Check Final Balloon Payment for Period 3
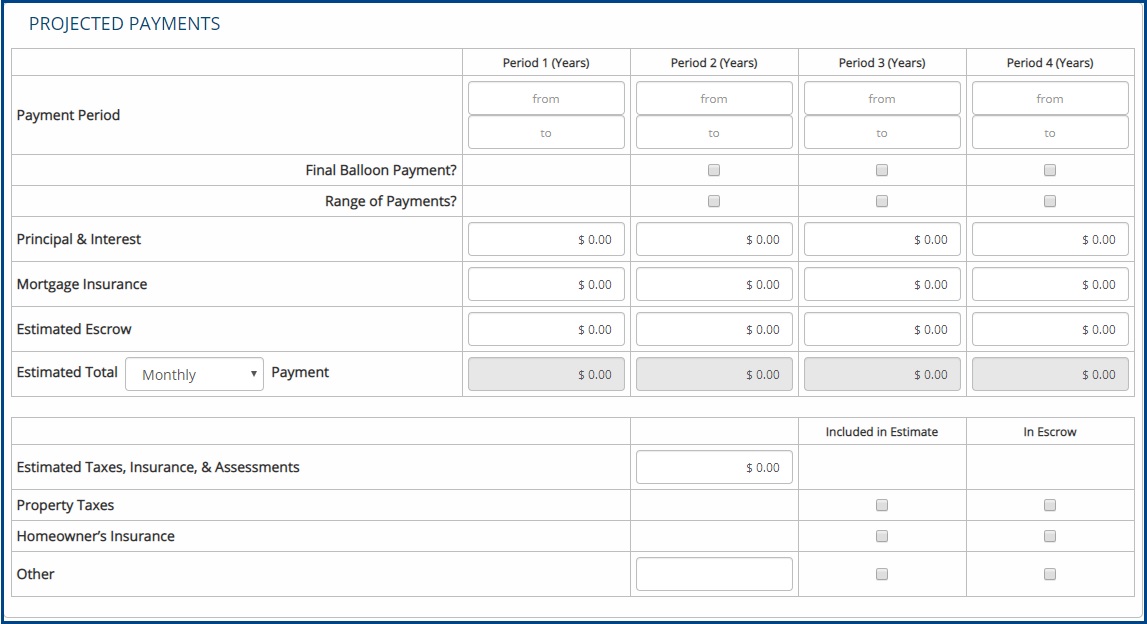The image size is (1147, 624). pos(882,170)
